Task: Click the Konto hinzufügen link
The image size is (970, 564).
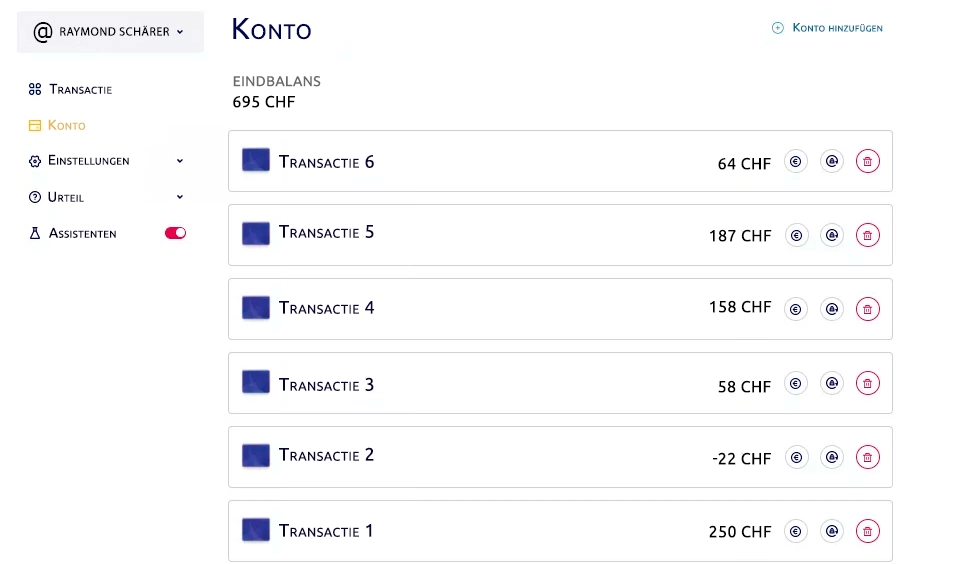Action: pyautogui.click(x=837, y=28)
